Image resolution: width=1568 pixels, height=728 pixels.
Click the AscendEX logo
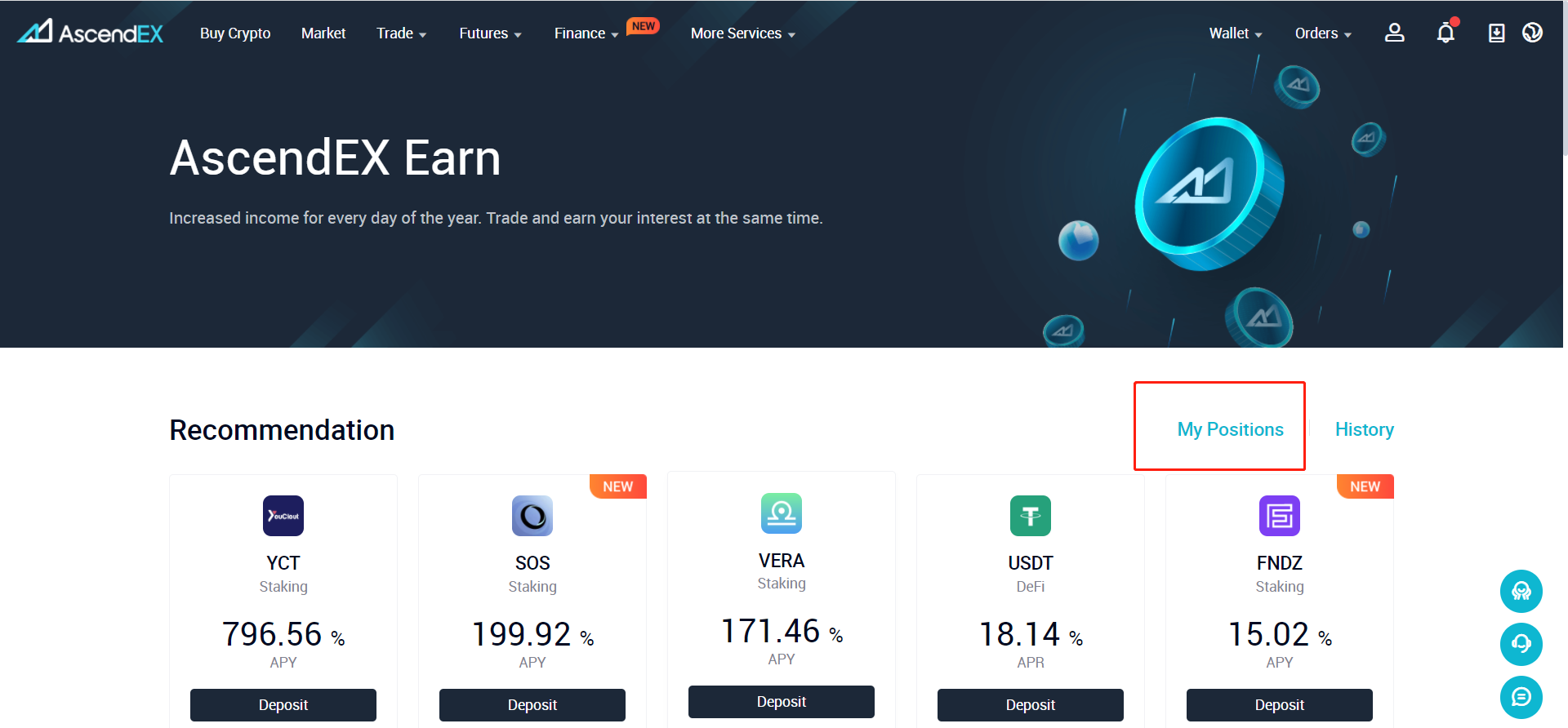91,33
